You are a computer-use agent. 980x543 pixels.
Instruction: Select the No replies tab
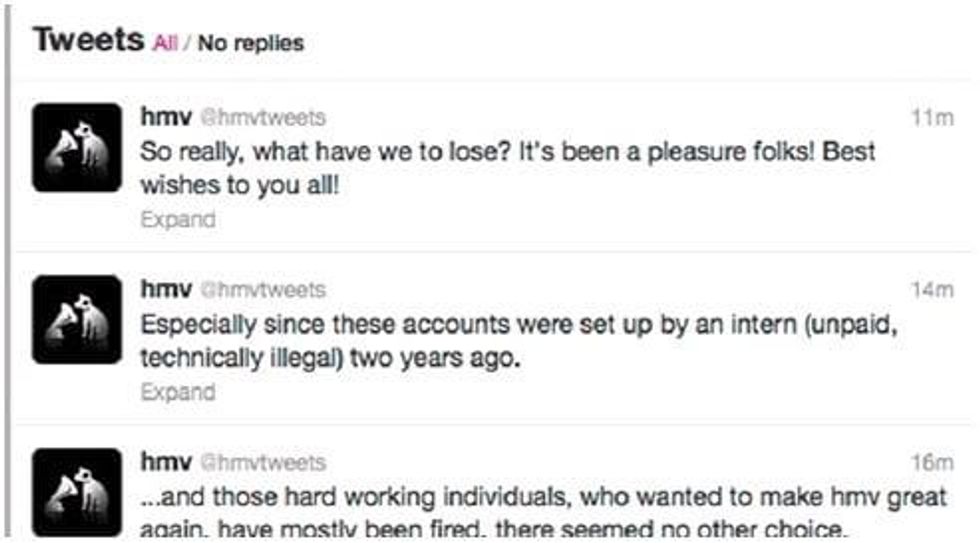(250, 43)
